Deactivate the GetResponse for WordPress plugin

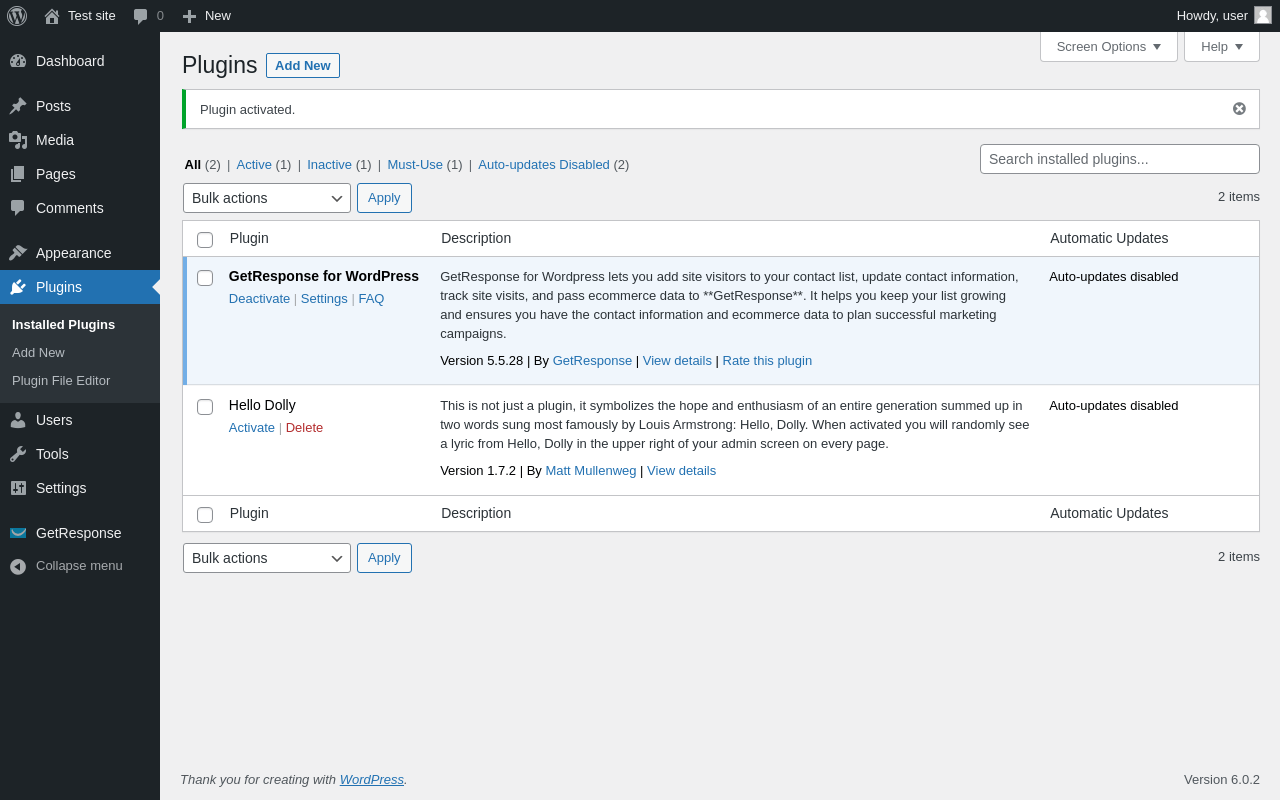coord(259,299)
